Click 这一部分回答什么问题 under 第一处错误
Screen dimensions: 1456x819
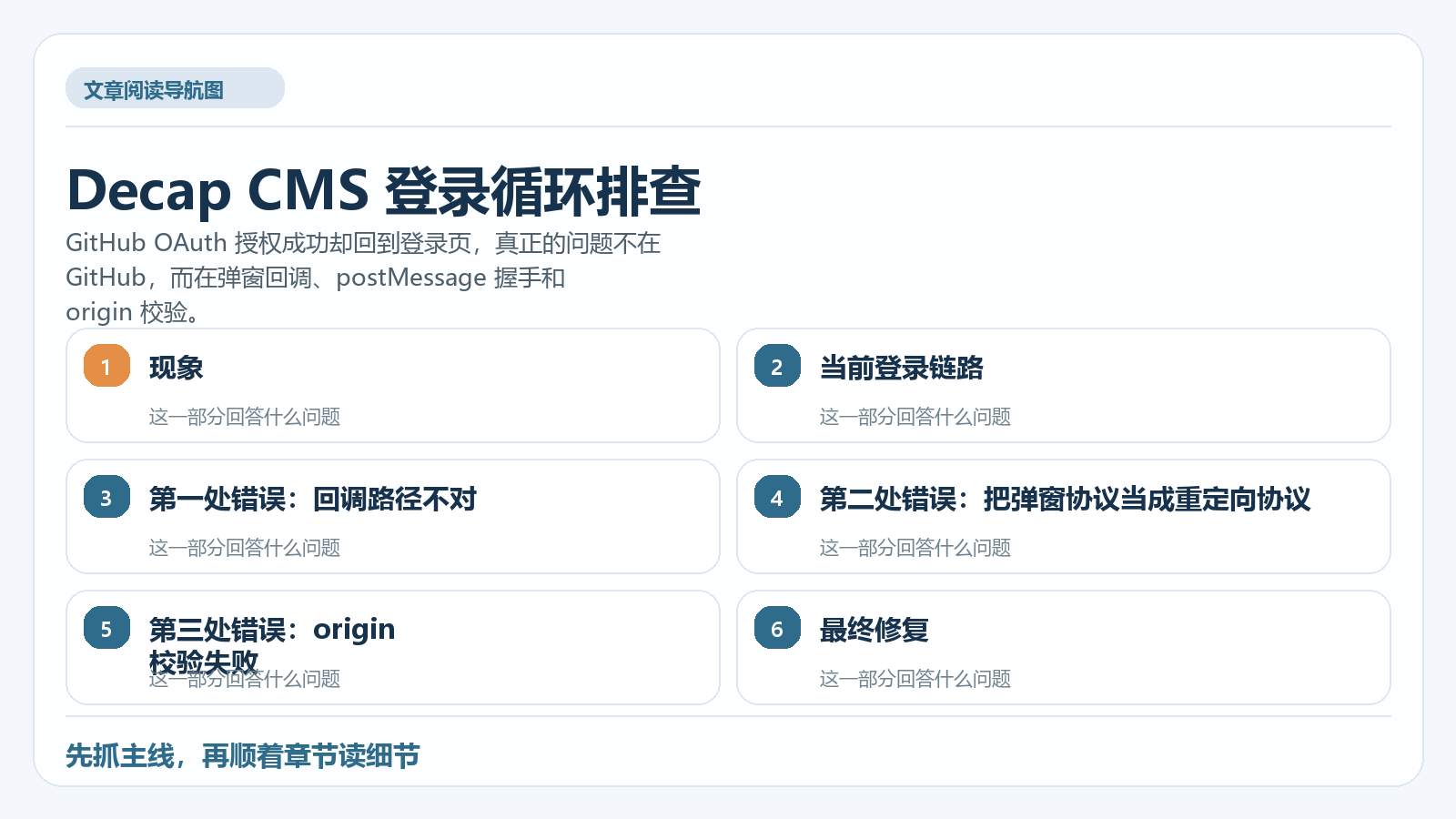[245, 548]
